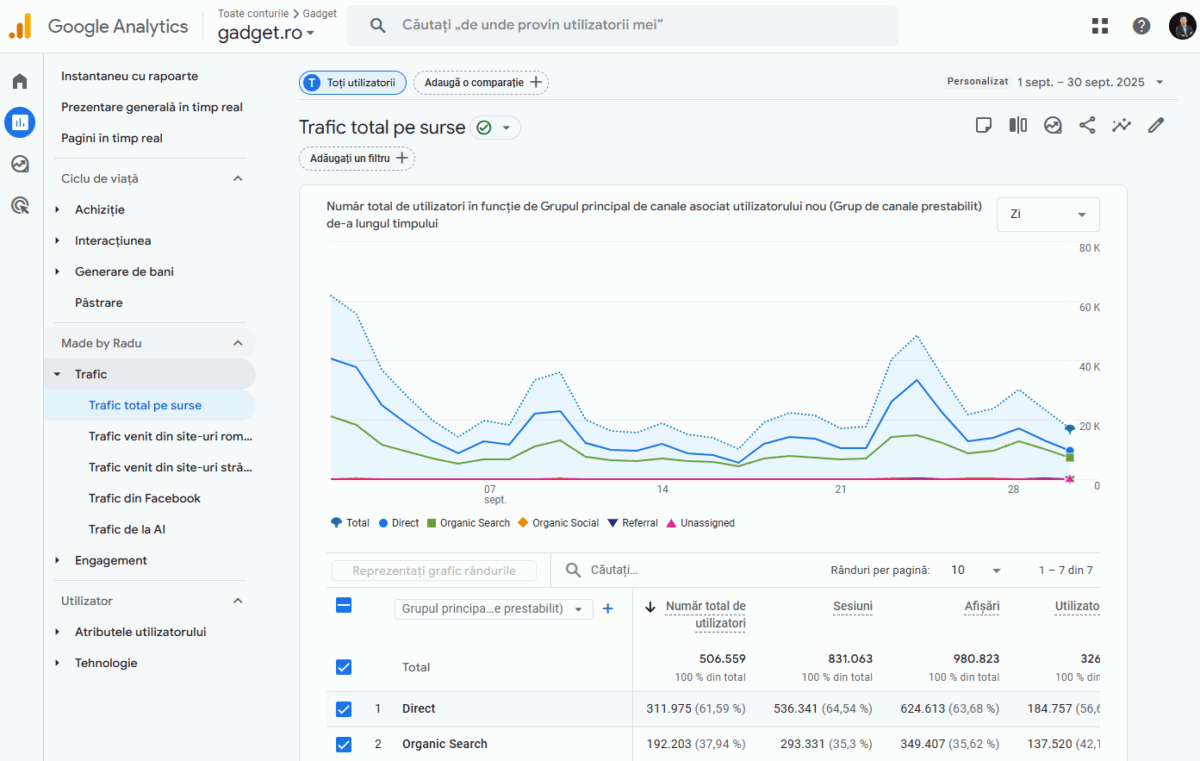Open the Explore icon in left rail
Screen dimensions: 1200x761
tap(20, 164)
